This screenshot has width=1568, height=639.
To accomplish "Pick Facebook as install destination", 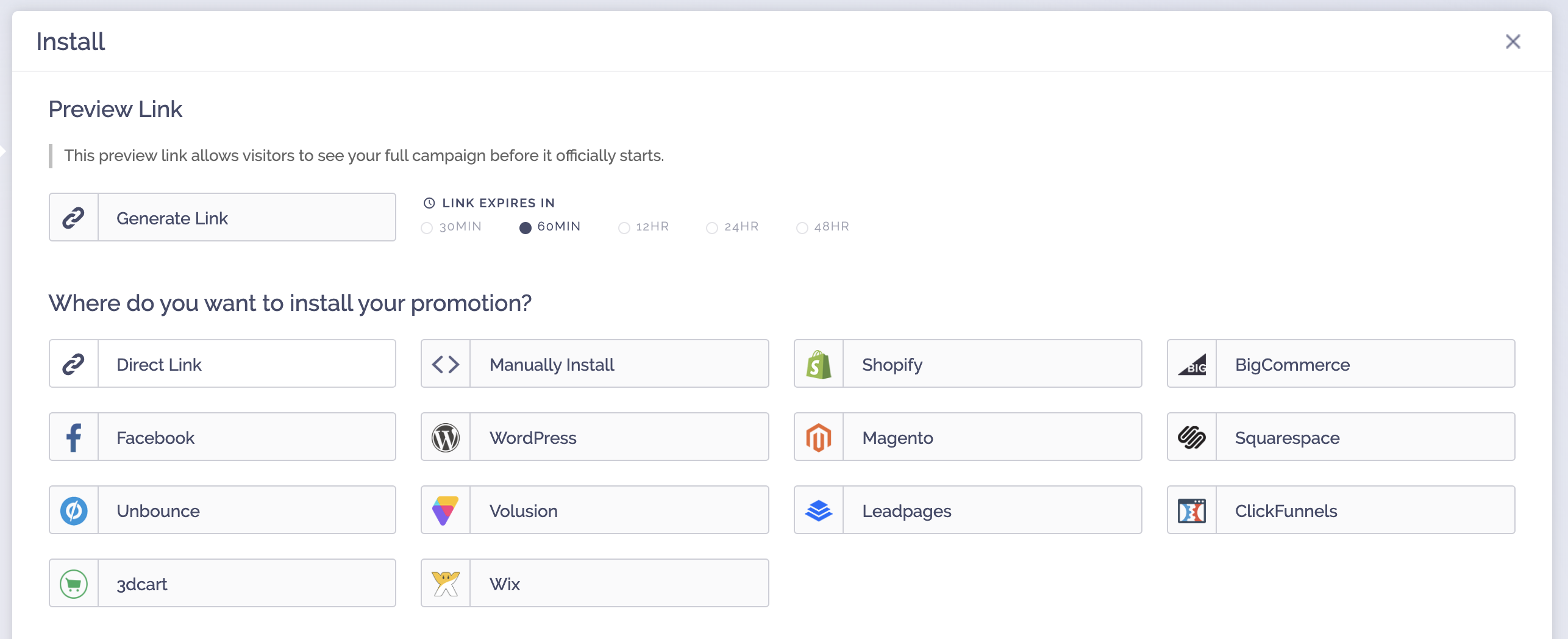I will click(x=223, y=437).
